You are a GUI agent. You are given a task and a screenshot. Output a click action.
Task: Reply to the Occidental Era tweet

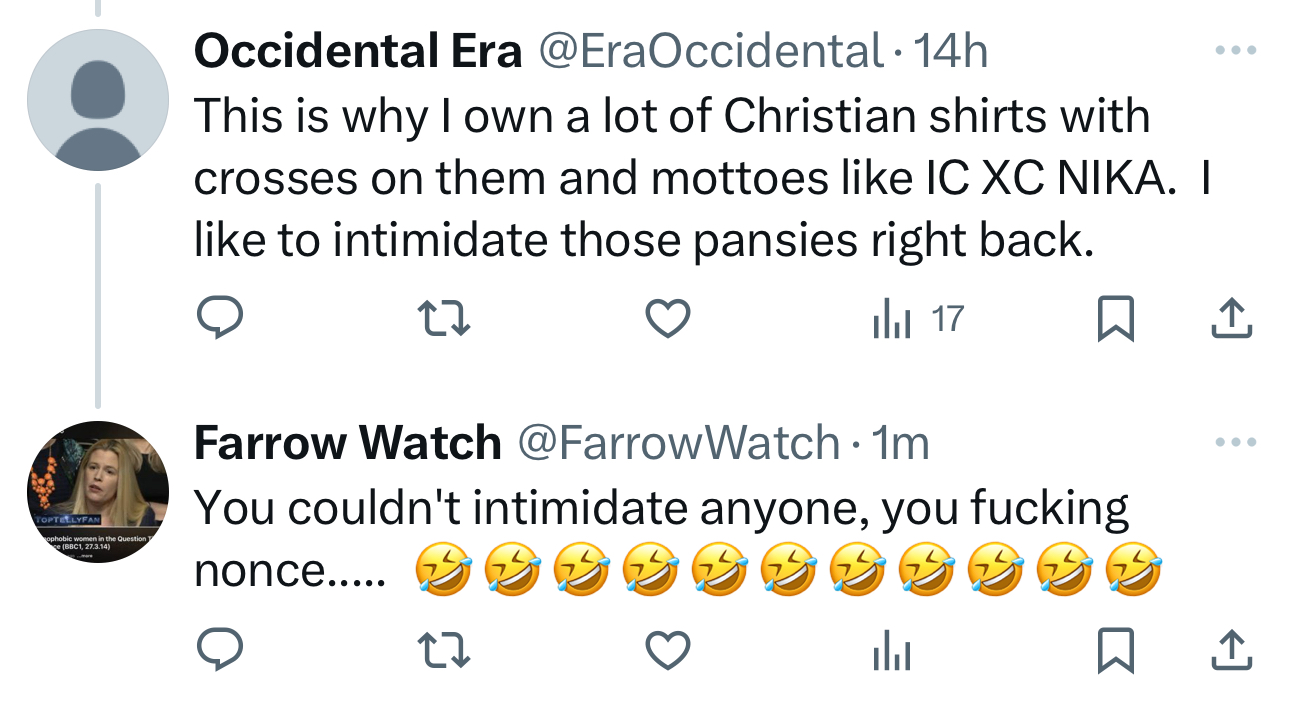pos(218,319)
